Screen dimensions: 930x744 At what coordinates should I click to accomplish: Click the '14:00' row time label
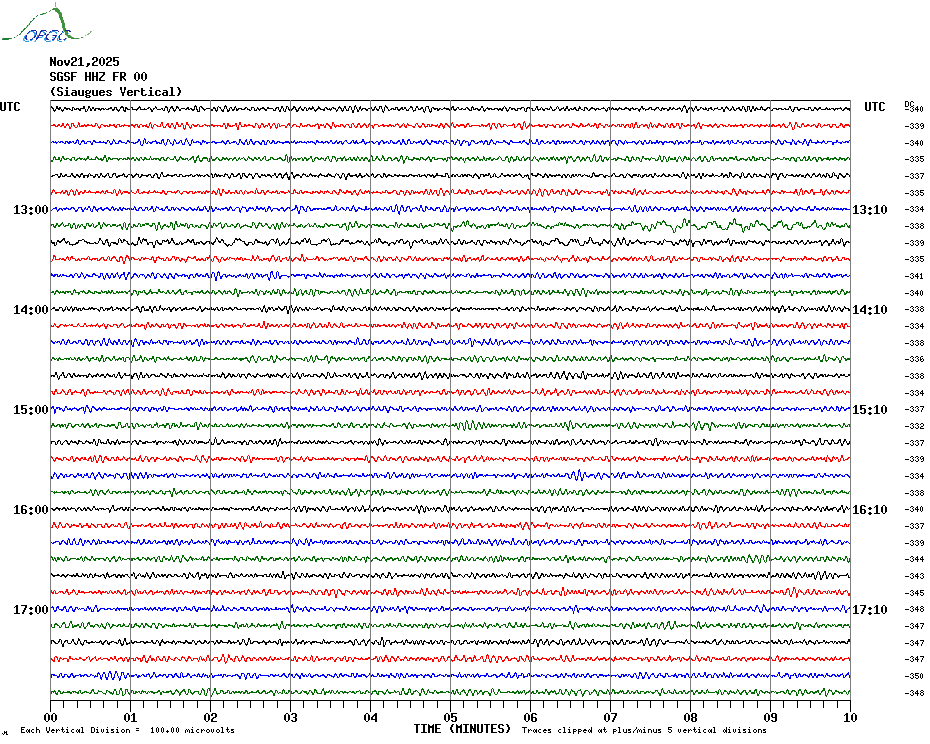[x=31, y=310]
